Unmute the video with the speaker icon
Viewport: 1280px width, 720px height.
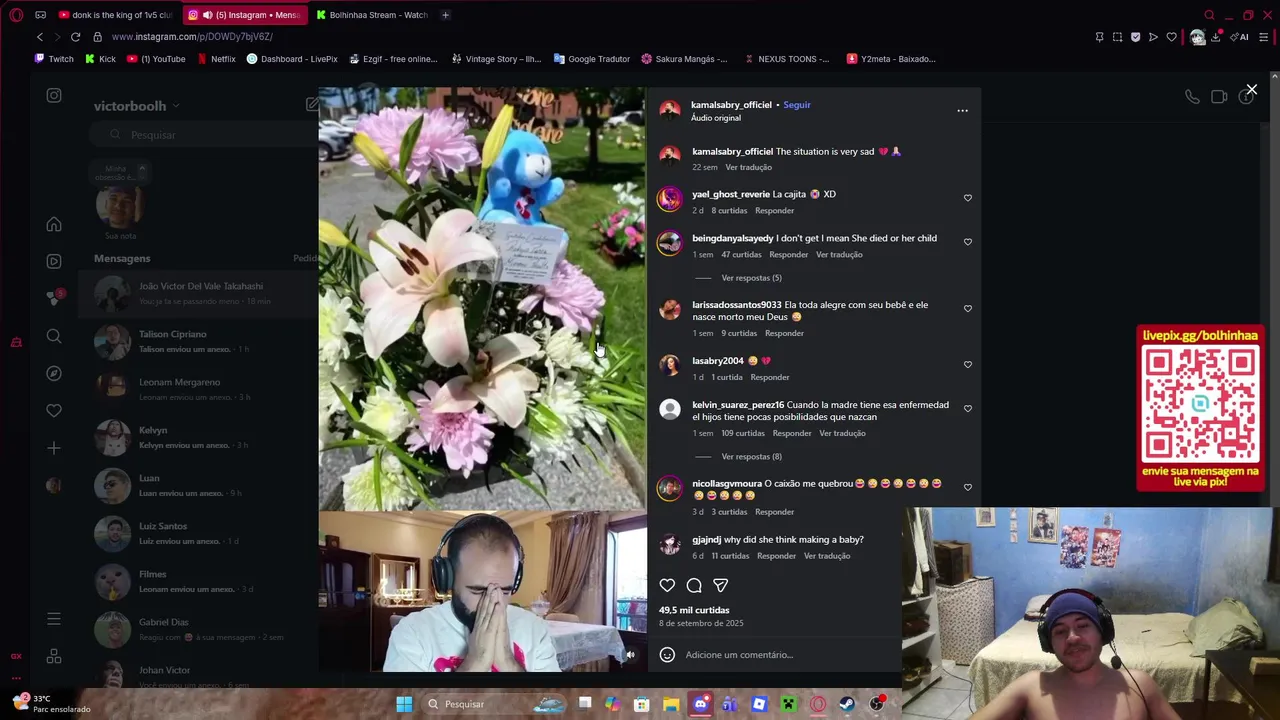[630, 655]
